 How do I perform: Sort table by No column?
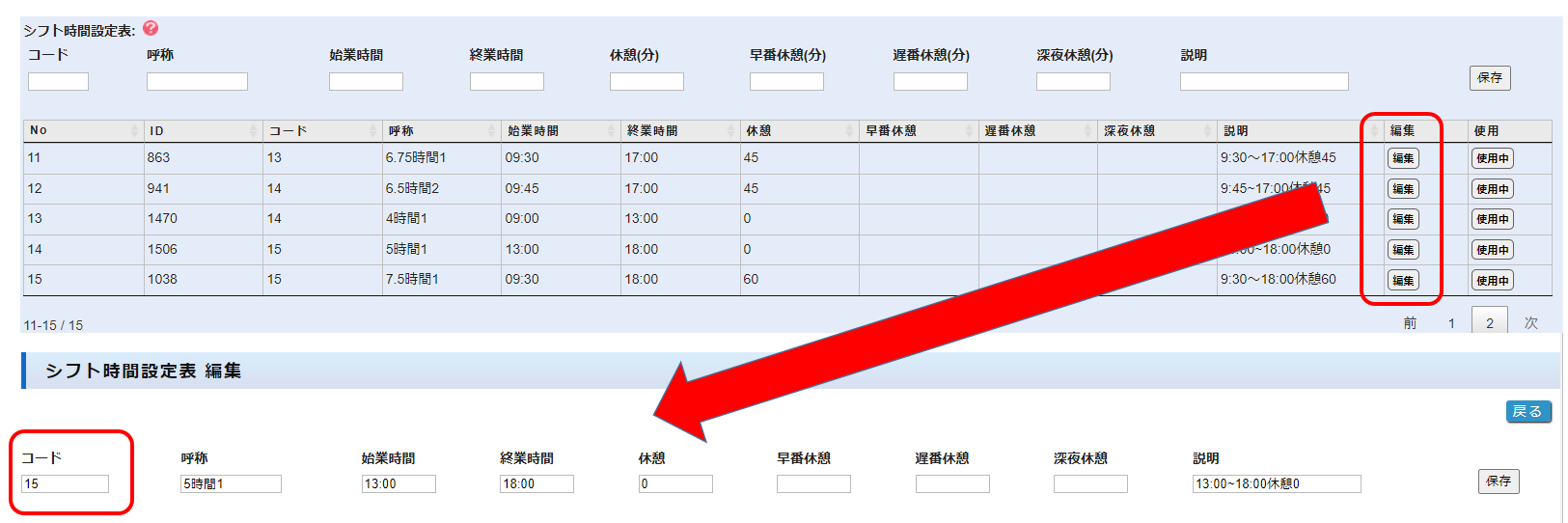(x=83, y=130)
